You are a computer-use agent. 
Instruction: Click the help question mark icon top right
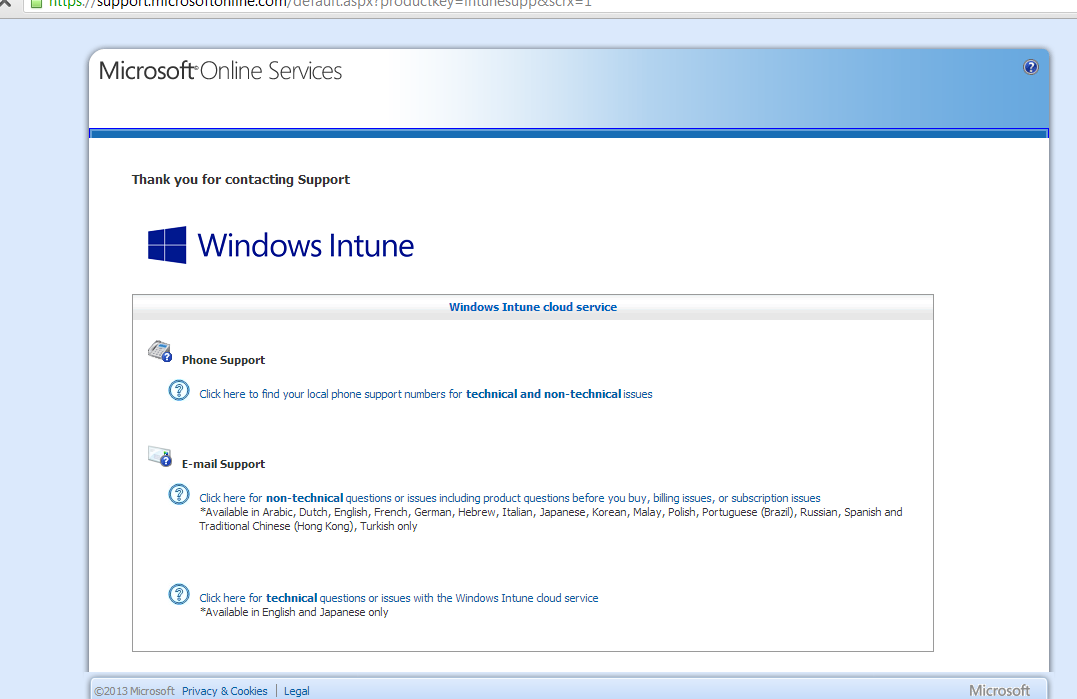1030,67
